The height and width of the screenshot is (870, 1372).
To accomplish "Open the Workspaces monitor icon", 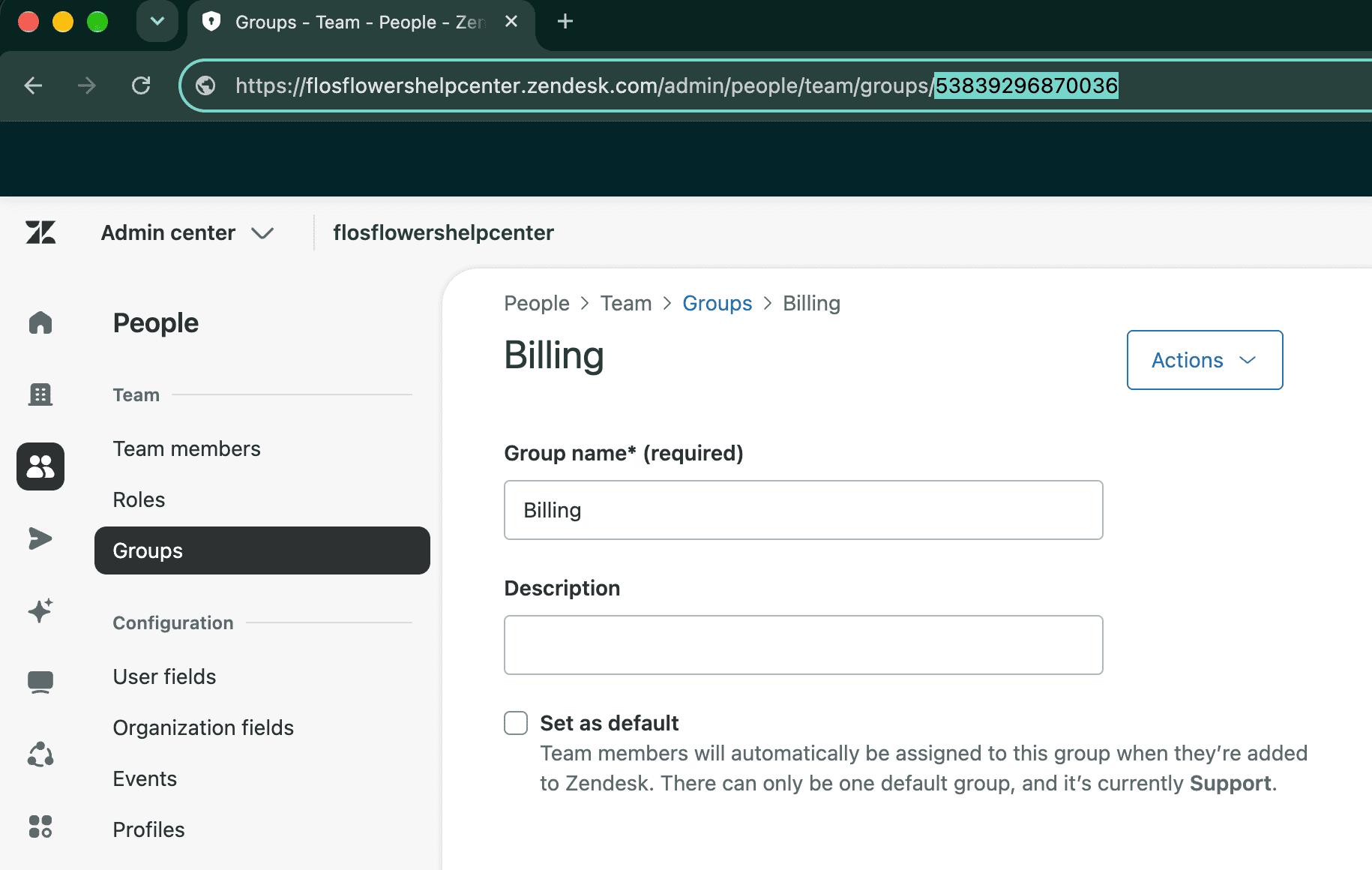I will pyautogui.click(x=40, y=682).
